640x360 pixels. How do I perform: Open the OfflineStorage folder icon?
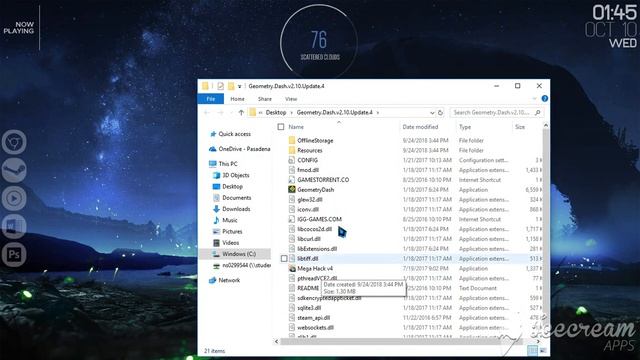(x=292, y=140)
